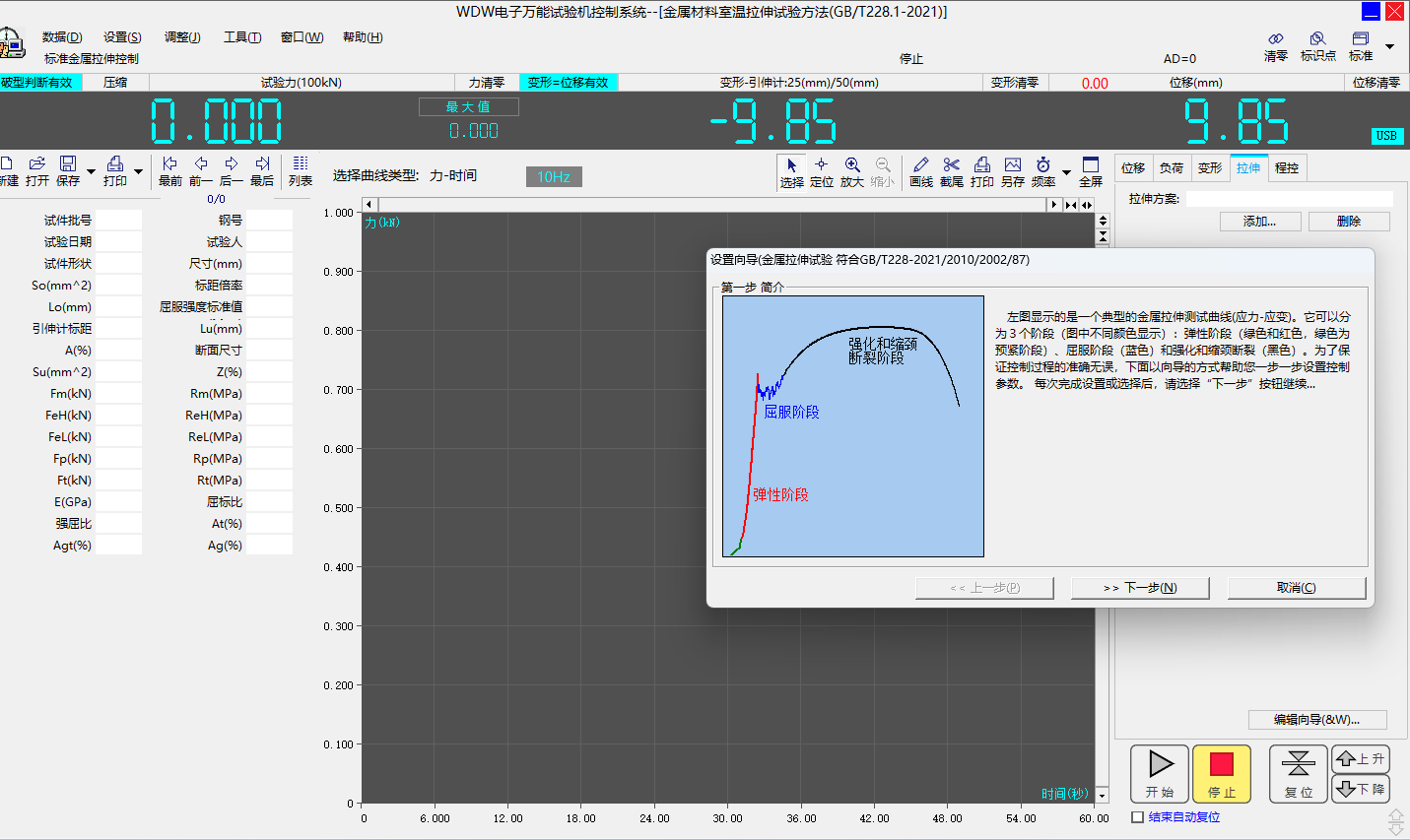Choose the 画线 (Draw line) pencil tool
Image resolution: width=1410 pixels, height=840 pixels.
click(x=920, y=171)
